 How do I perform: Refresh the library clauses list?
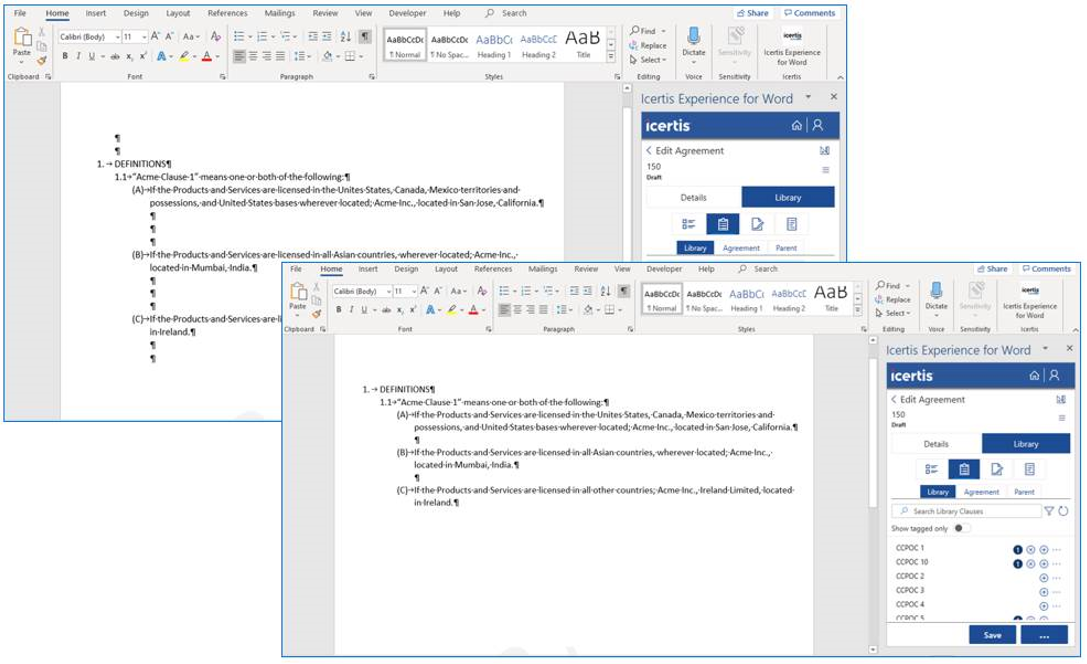[x=1063, y=511]
